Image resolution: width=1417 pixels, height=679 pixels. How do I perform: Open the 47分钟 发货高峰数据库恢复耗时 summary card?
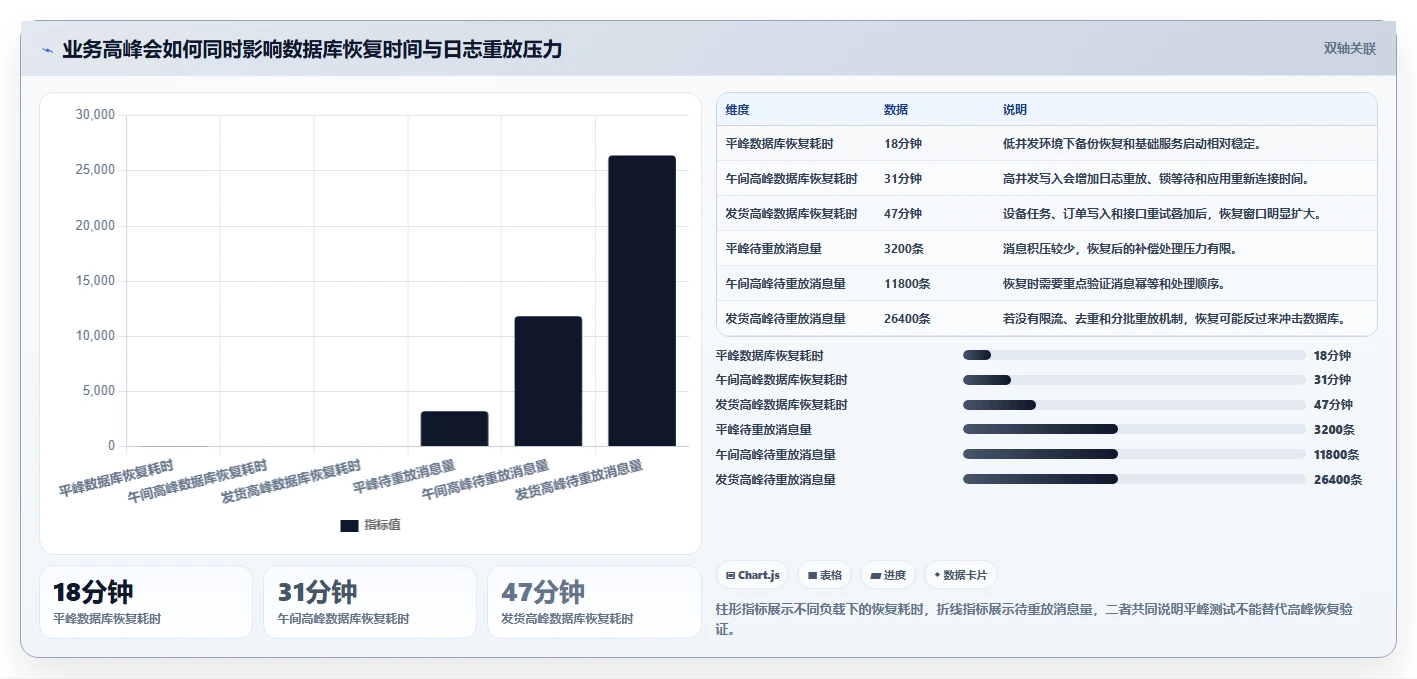tap(594, 602)
